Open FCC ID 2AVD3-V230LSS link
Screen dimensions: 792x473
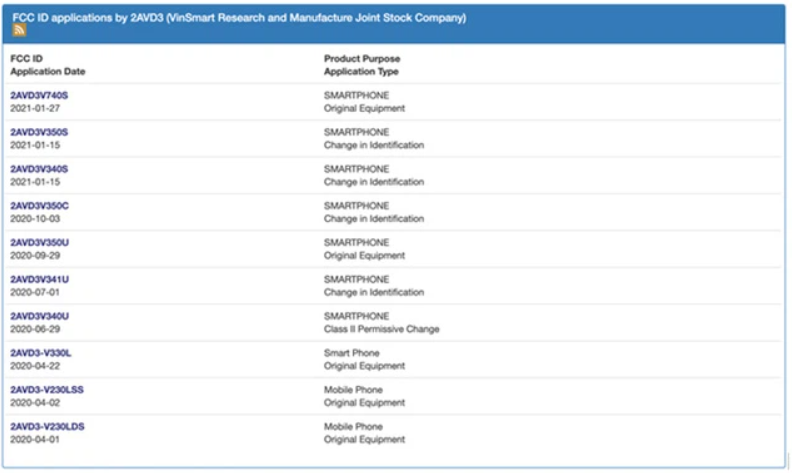point(47,390)
